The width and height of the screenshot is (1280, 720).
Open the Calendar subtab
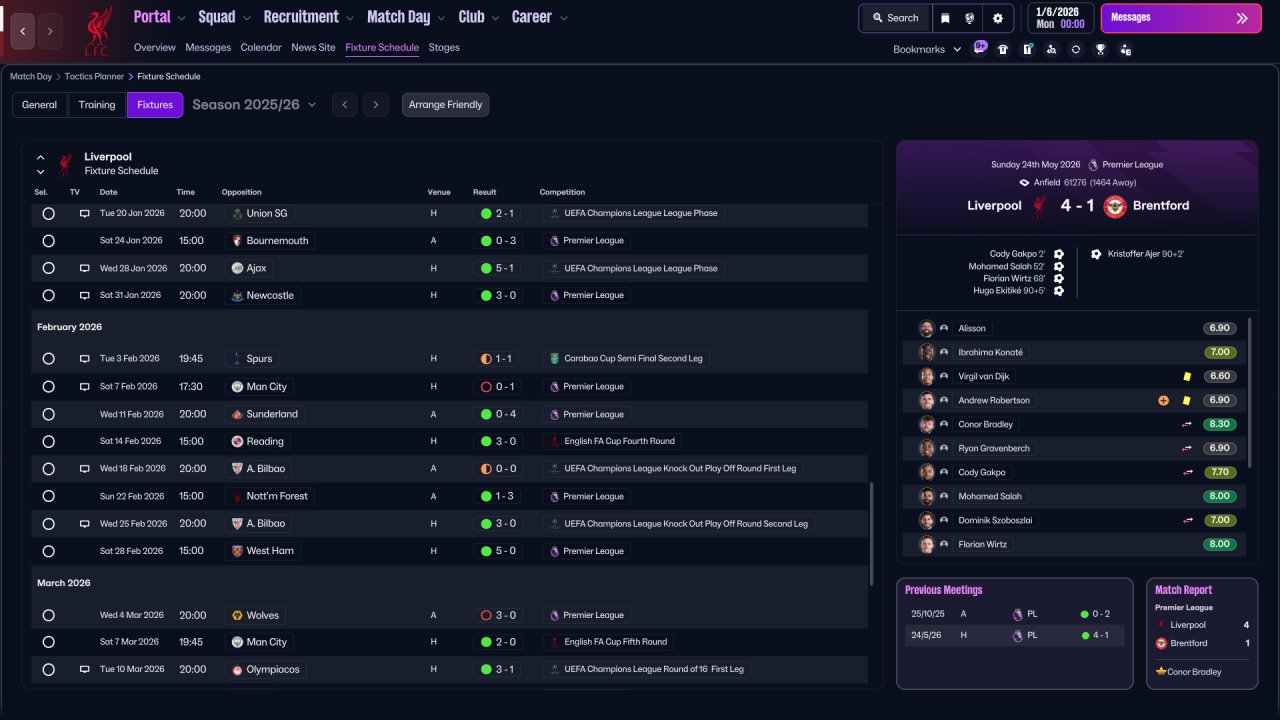261,47
